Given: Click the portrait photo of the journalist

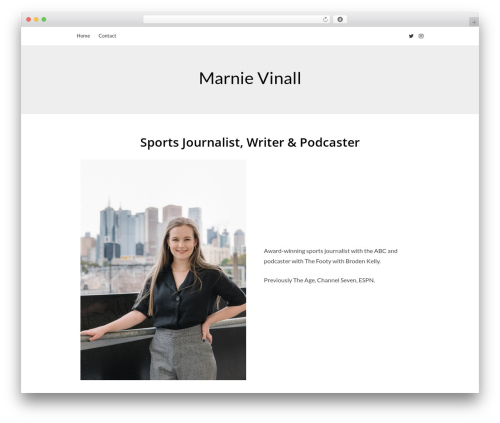Looking at the screenshot, I should click(163, 270).
